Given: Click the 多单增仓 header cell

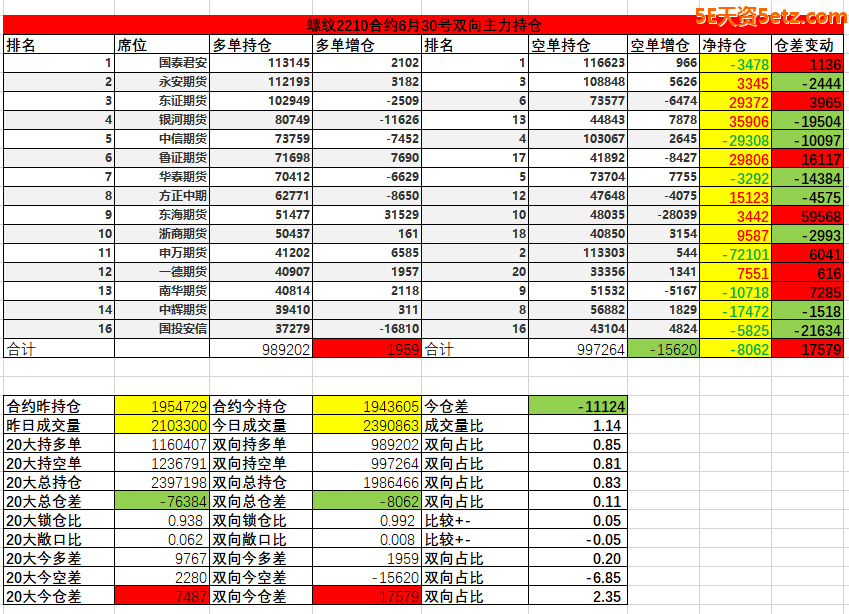Looking at the screenshot, I should pos(366,45).
